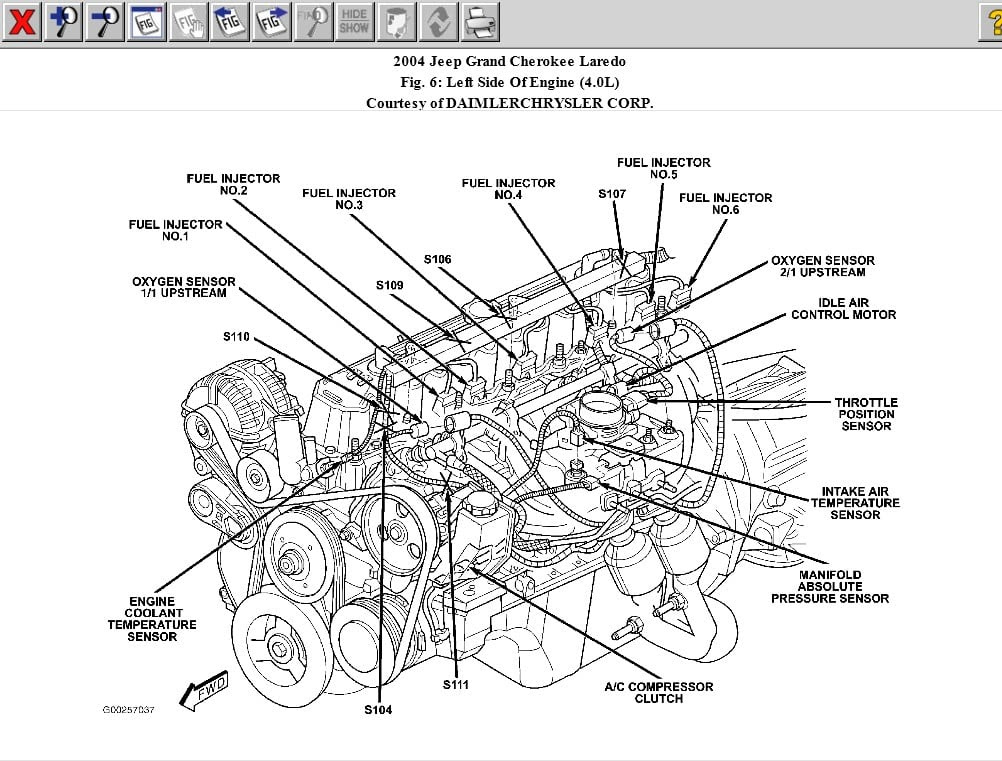Click the 'FUEL INJECTOR NO.1' label
The width and height of the screenshot is (1002, 761).
click(175, 230)
